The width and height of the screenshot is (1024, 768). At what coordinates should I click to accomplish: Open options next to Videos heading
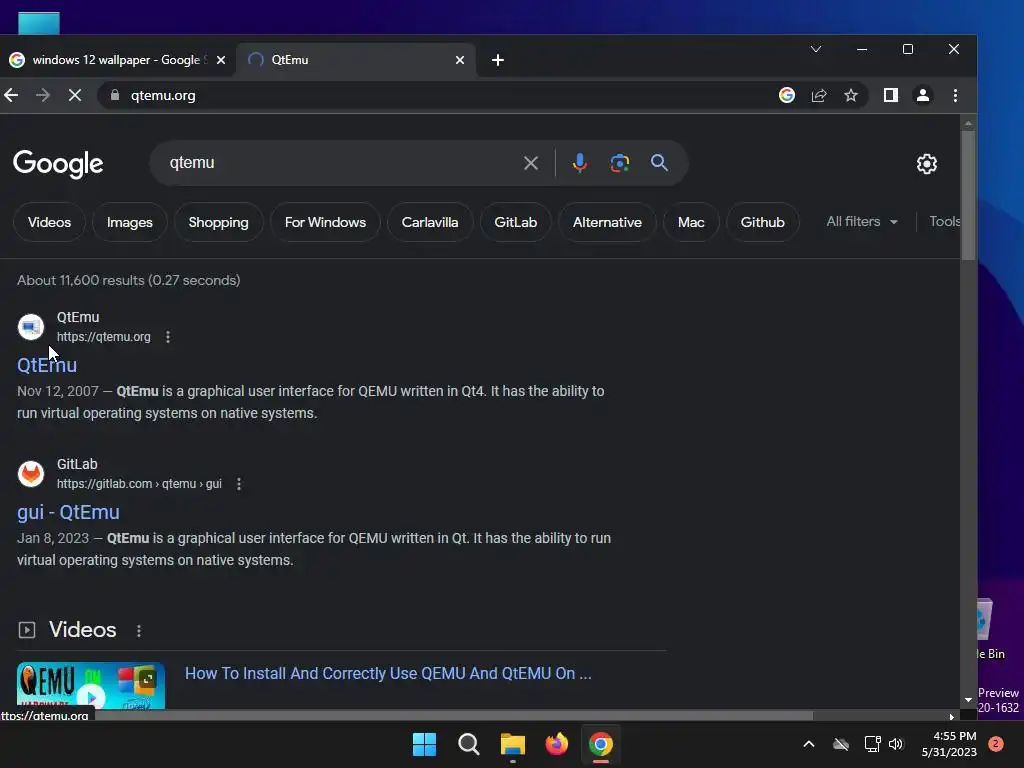coord(138,631)
